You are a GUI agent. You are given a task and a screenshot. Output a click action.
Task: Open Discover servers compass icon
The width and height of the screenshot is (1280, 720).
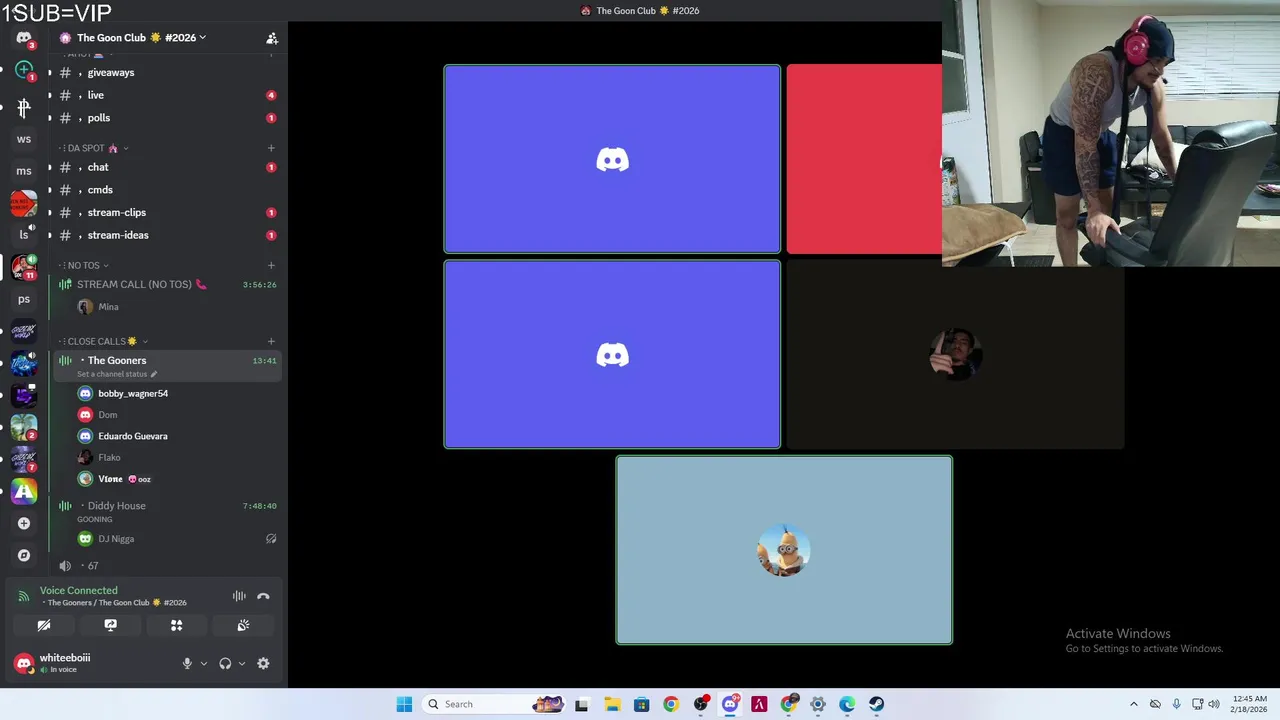click(x=24, y=555)
